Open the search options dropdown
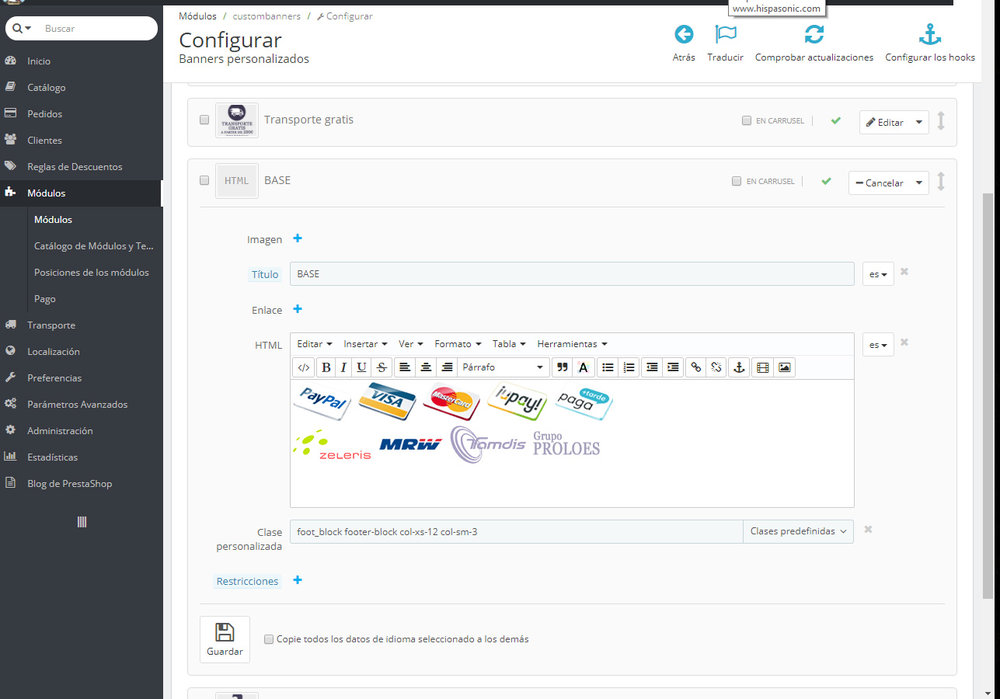Viewport: 1000px width, 699px height. (22, 28)
